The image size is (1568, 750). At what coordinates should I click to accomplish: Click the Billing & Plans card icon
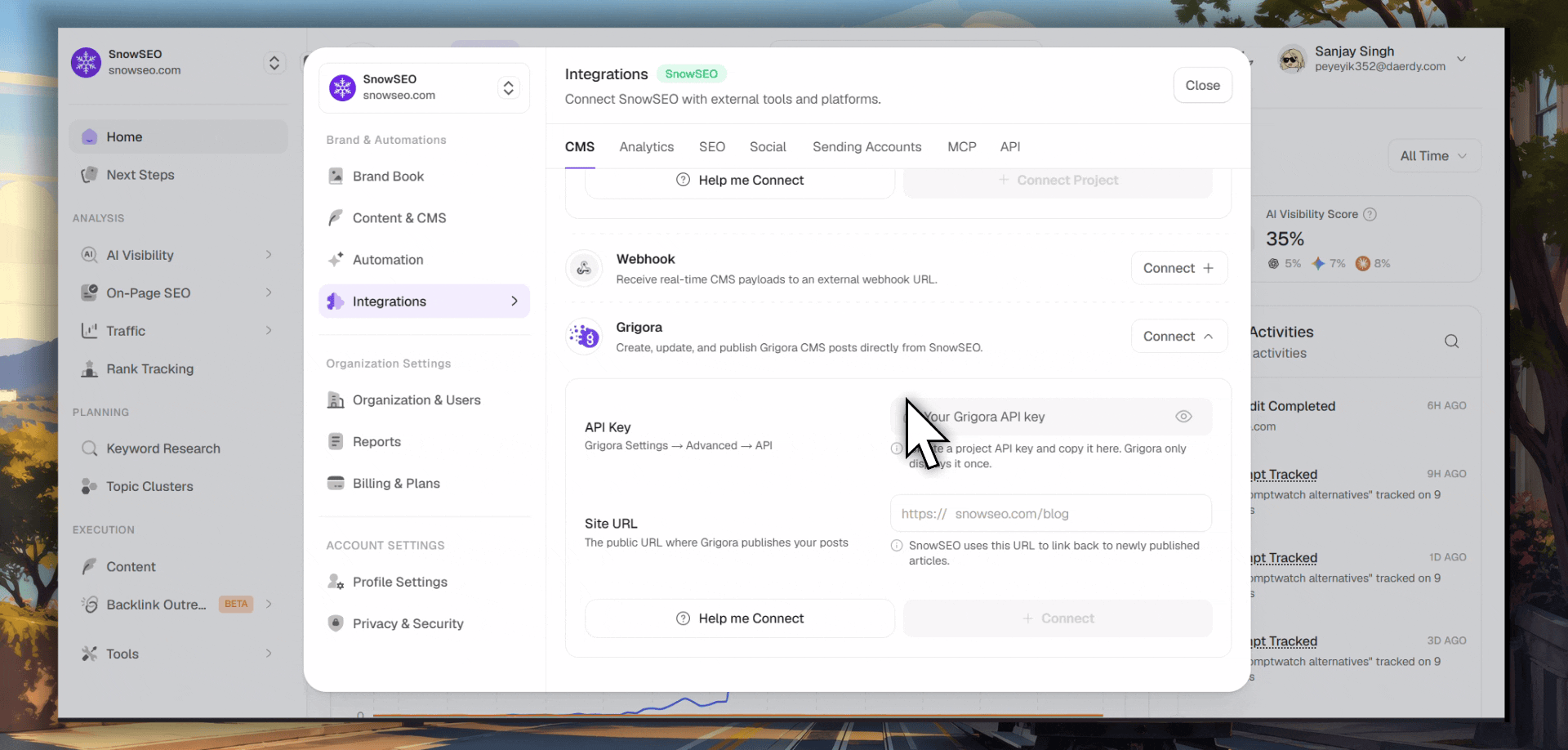pyautogui.click(x=336, y=483)
